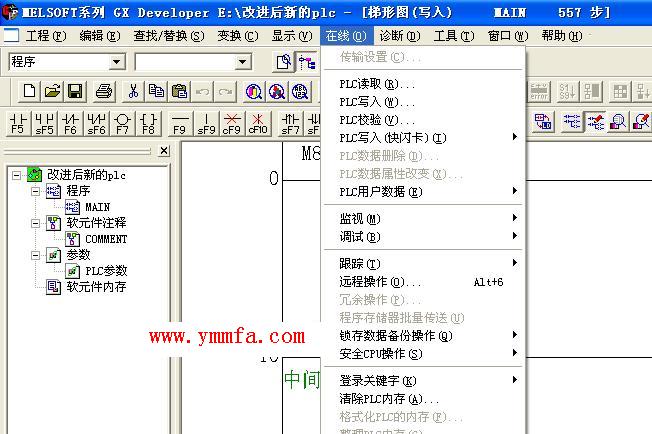652x434 pixels.
Task: Click the Open Project folder icon
Action: coord(52,91)
